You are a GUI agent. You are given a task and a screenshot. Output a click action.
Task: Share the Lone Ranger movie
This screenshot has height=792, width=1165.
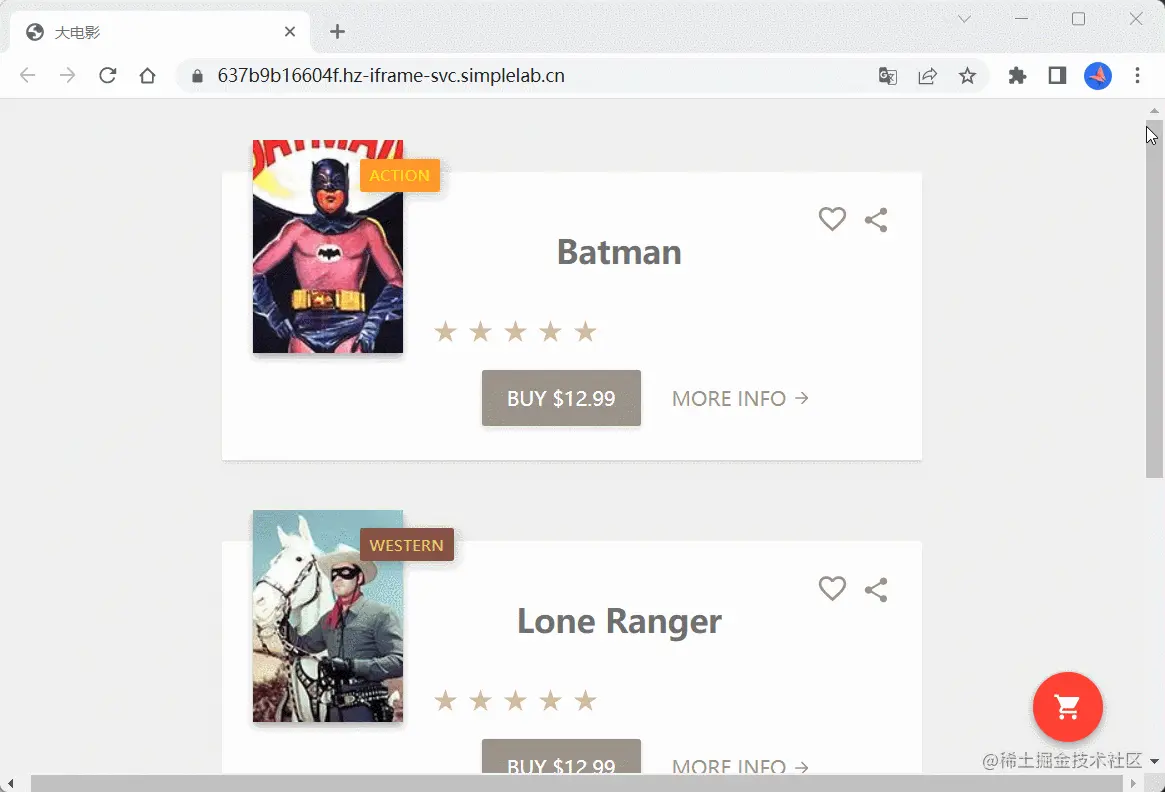point(876,590)
